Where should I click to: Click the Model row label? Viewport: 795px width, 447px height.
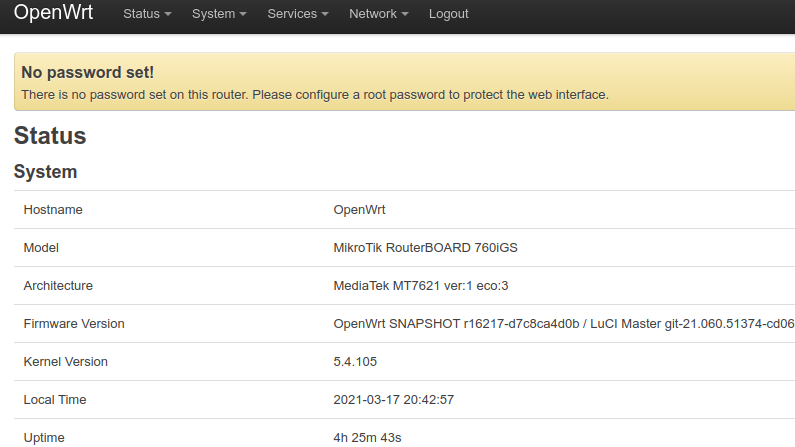tap(41, 248)
